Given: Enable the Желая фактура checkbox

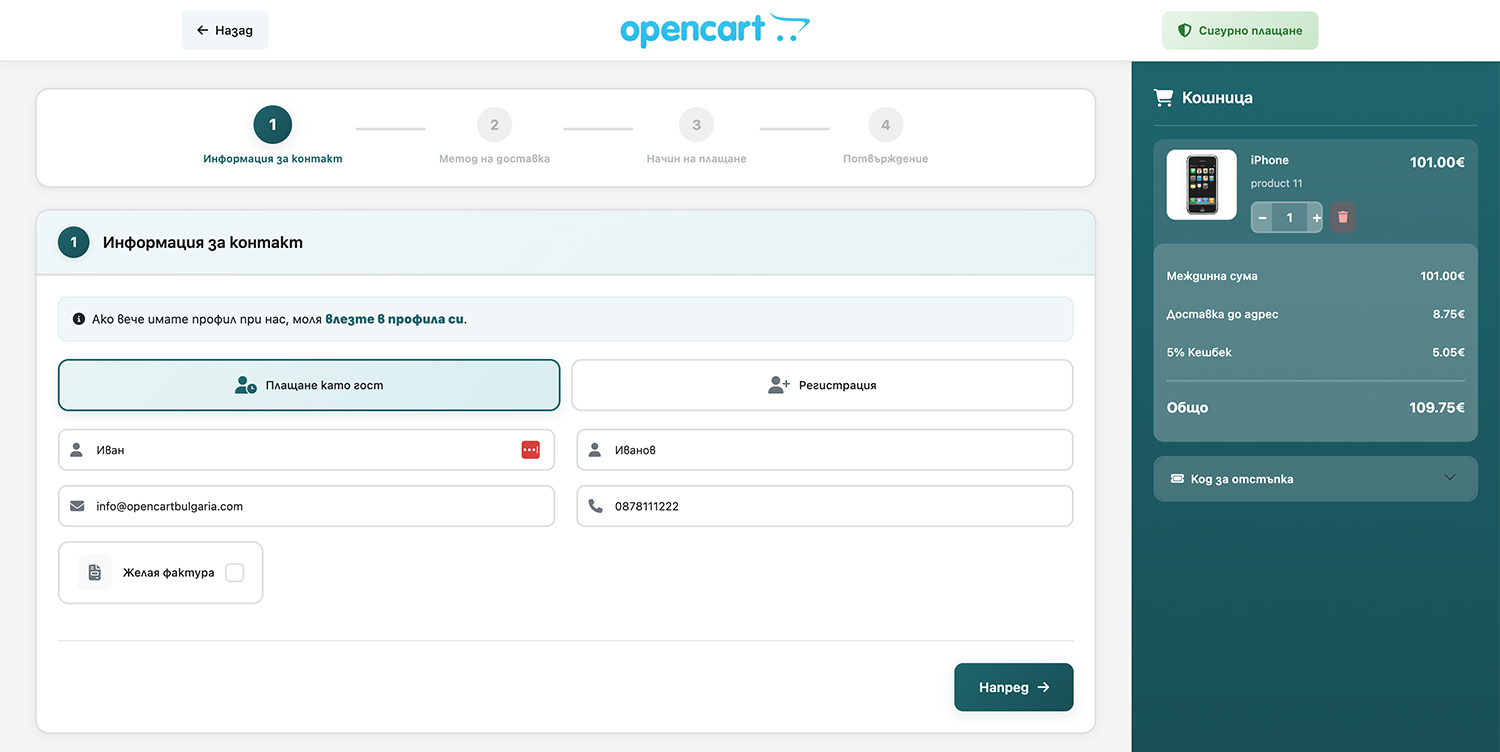Looking at the screenshot, I should [x=234, y=573].
